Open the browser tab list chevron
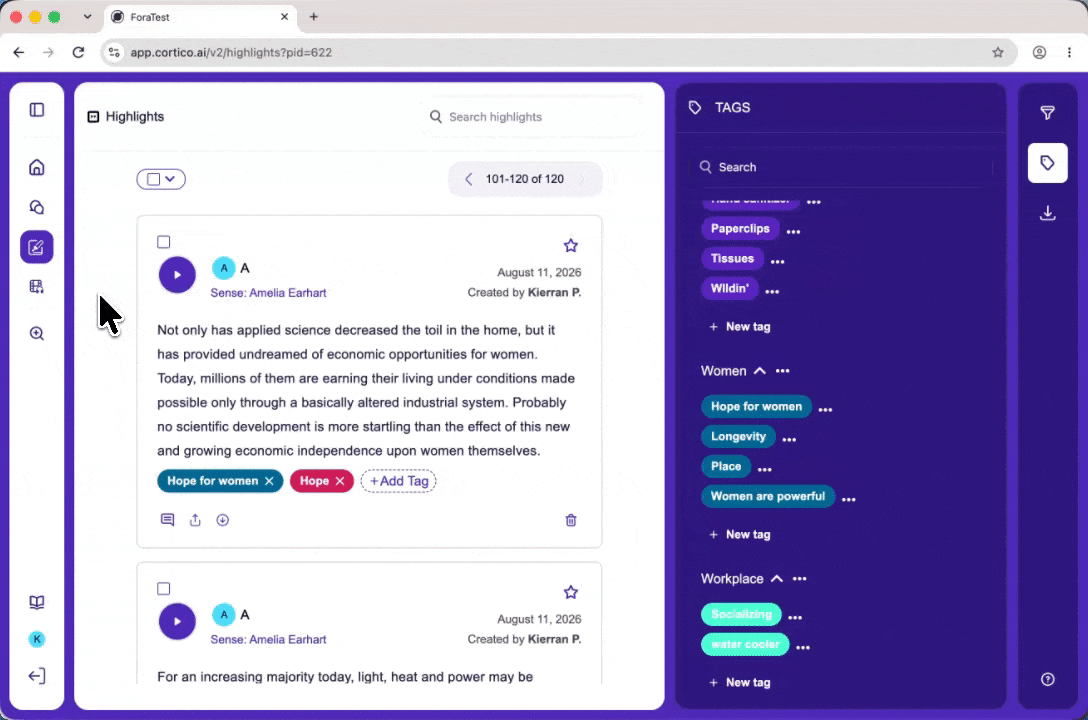1088x720 pixels. pyautogui.click(x=87, y=17)
